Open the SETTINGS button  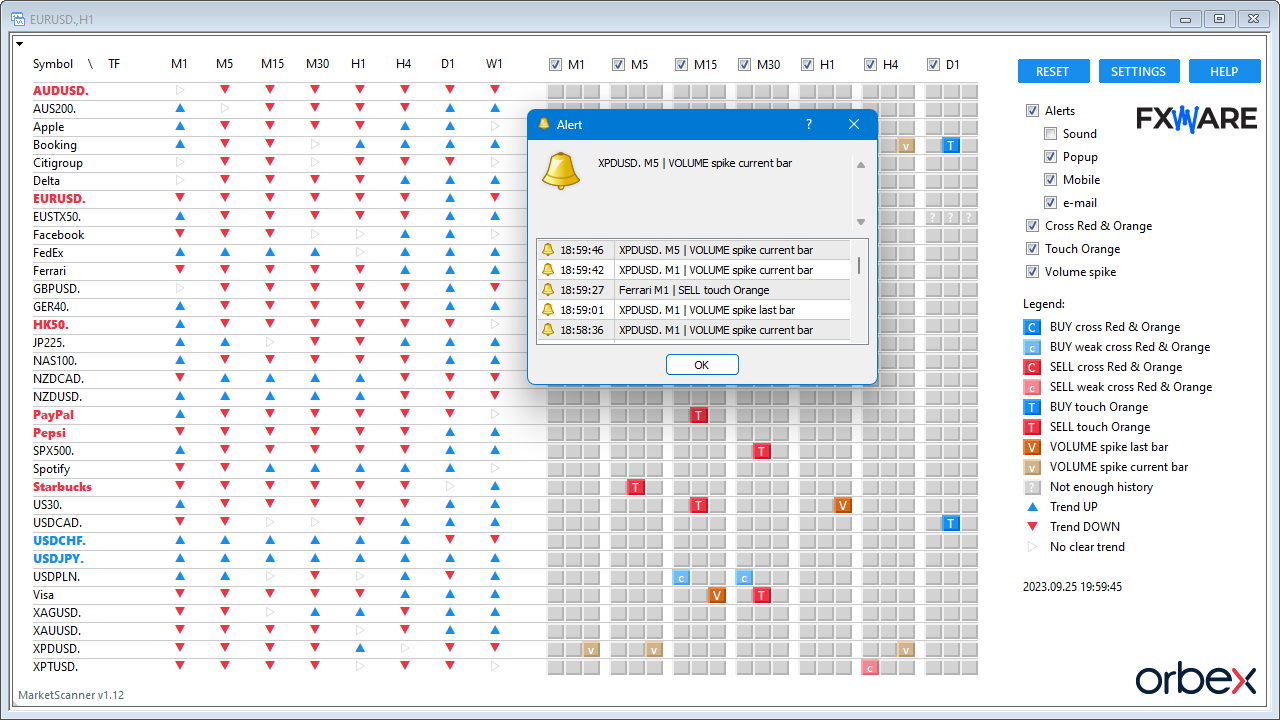(x=1138, y=71)
